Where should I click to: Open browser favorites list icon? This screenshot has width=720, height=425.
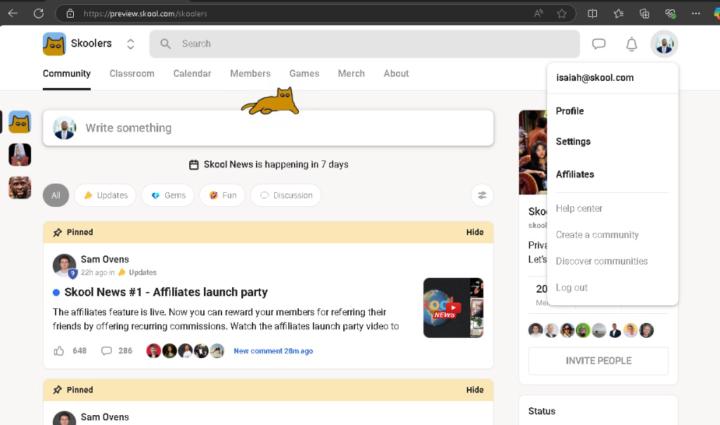pos(619,13)
